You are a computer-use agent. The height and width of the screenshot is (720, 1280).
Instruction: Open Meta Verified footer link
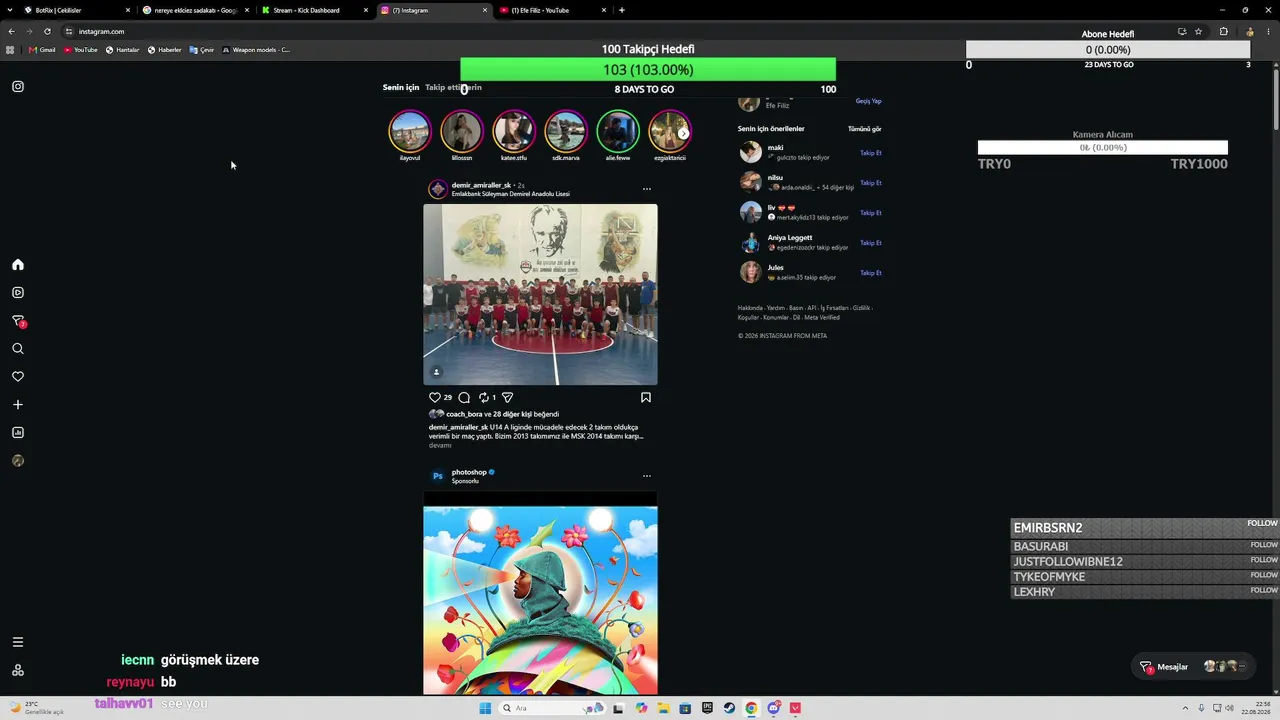(x=822, y=317)
